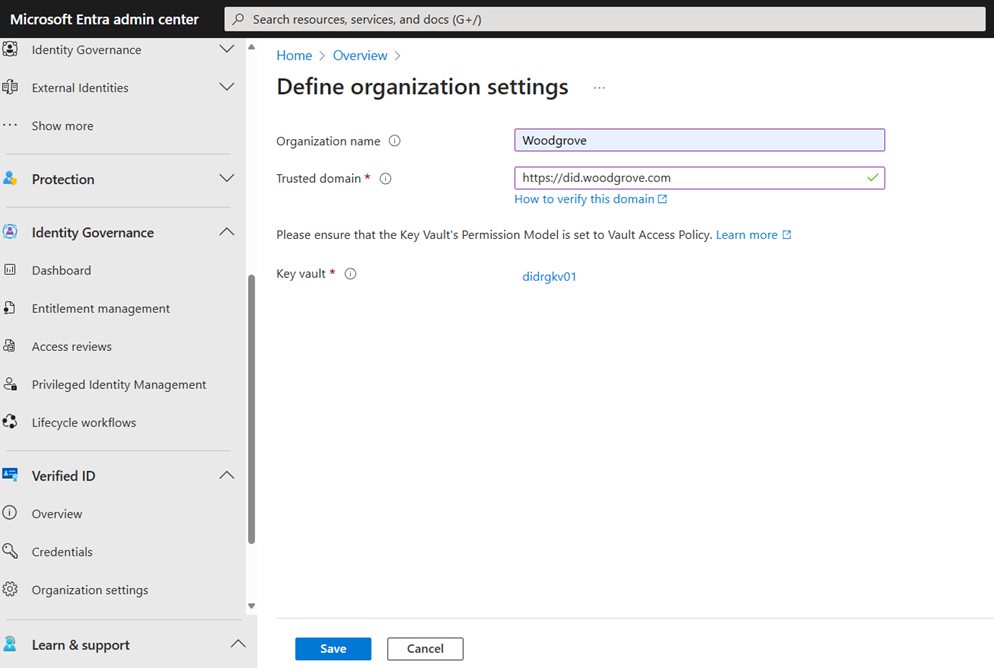This screenshot has width=994, height=668.
Task: Click the search resources, services, and docs box
Action: click(605, 19)
